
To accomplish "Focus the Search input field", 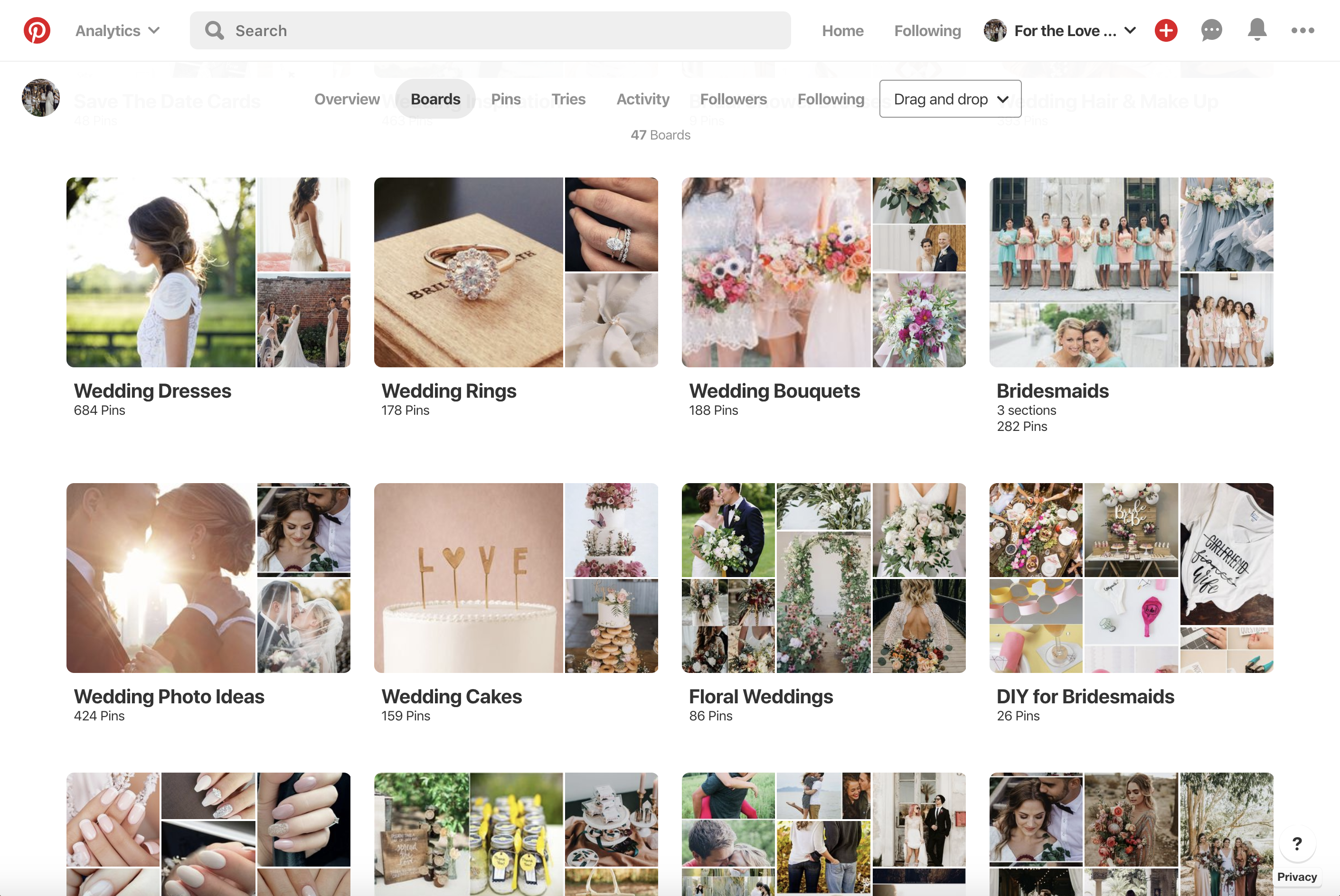I will [491, 30].
